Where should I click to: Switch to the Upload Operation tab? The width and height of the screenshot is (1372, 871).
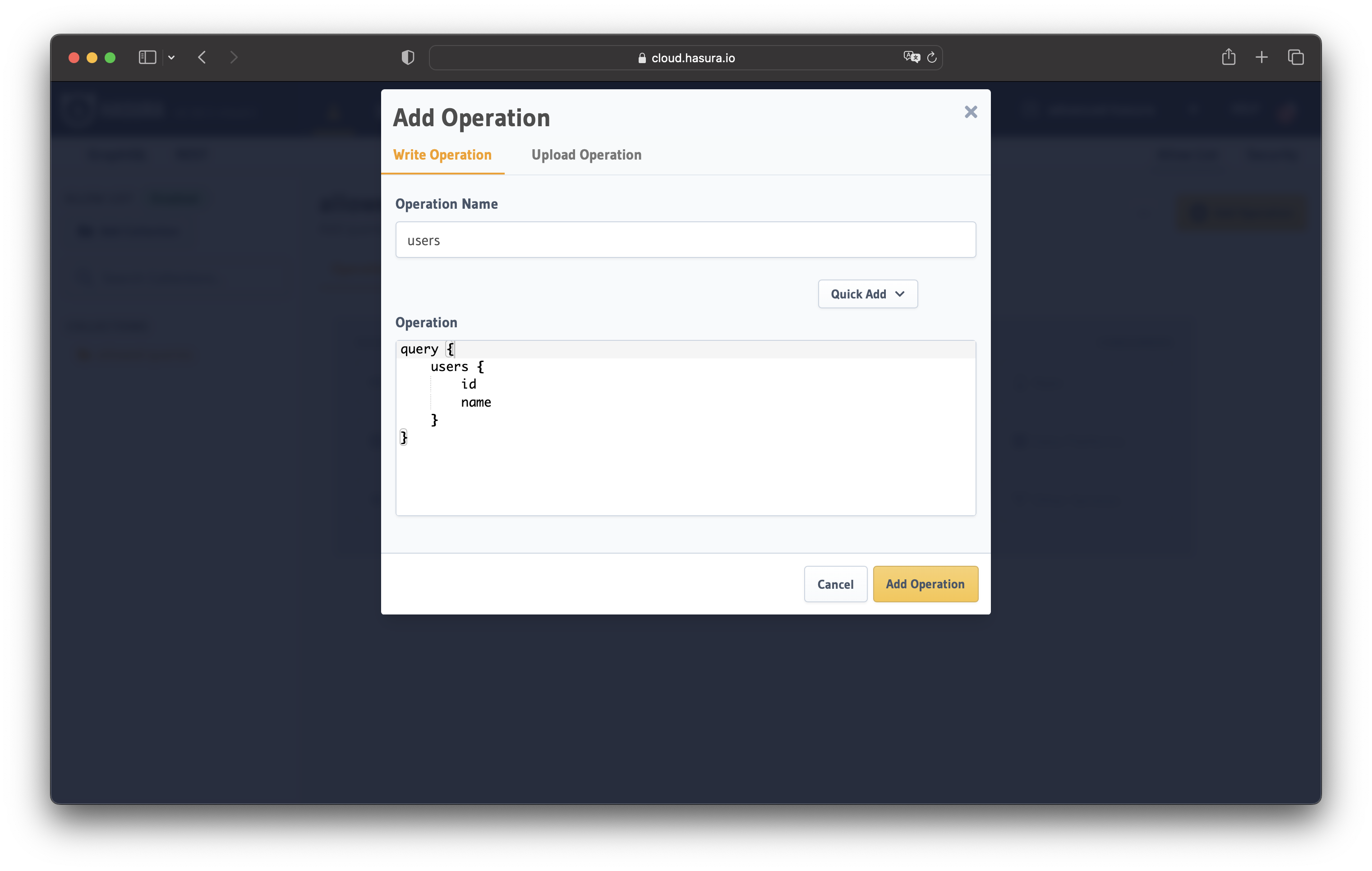tap(586, 155)
